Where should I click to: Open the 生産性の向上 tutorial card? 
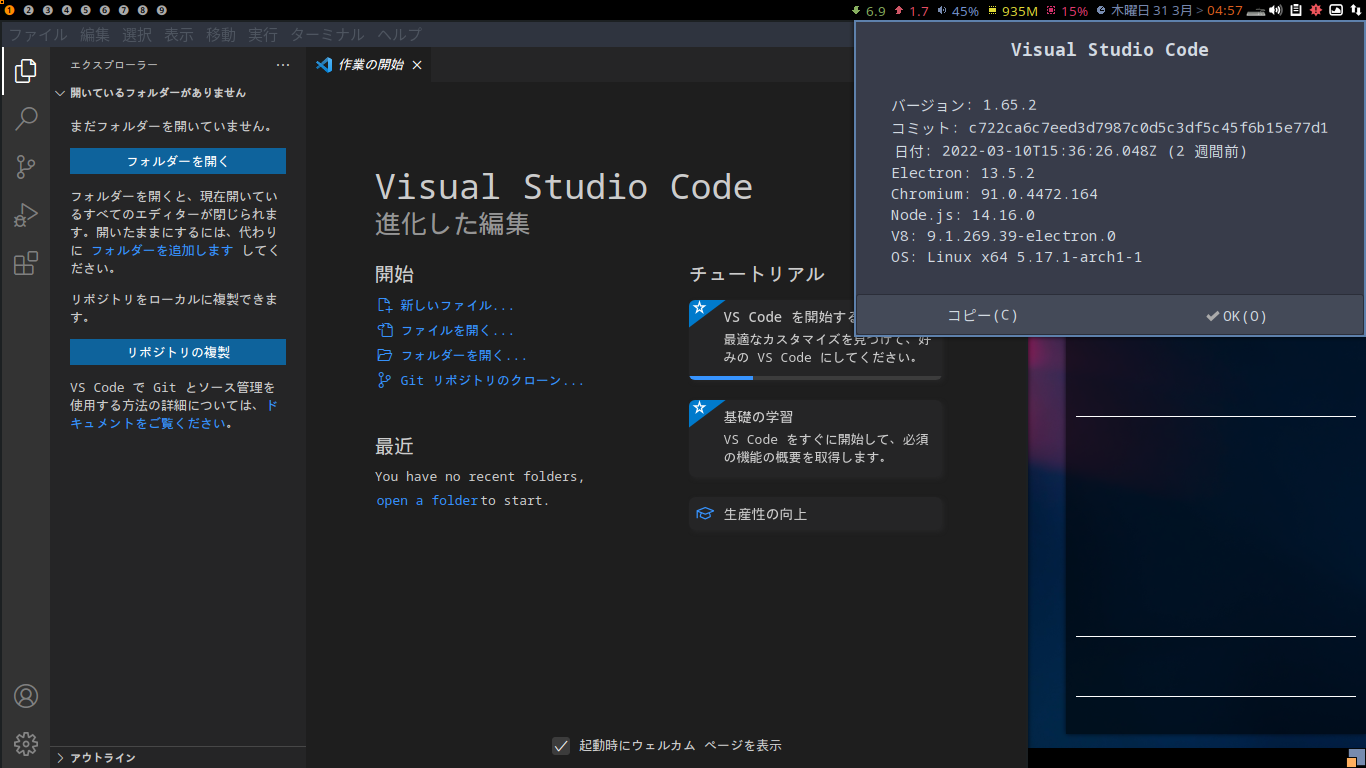tap(816, 514)
